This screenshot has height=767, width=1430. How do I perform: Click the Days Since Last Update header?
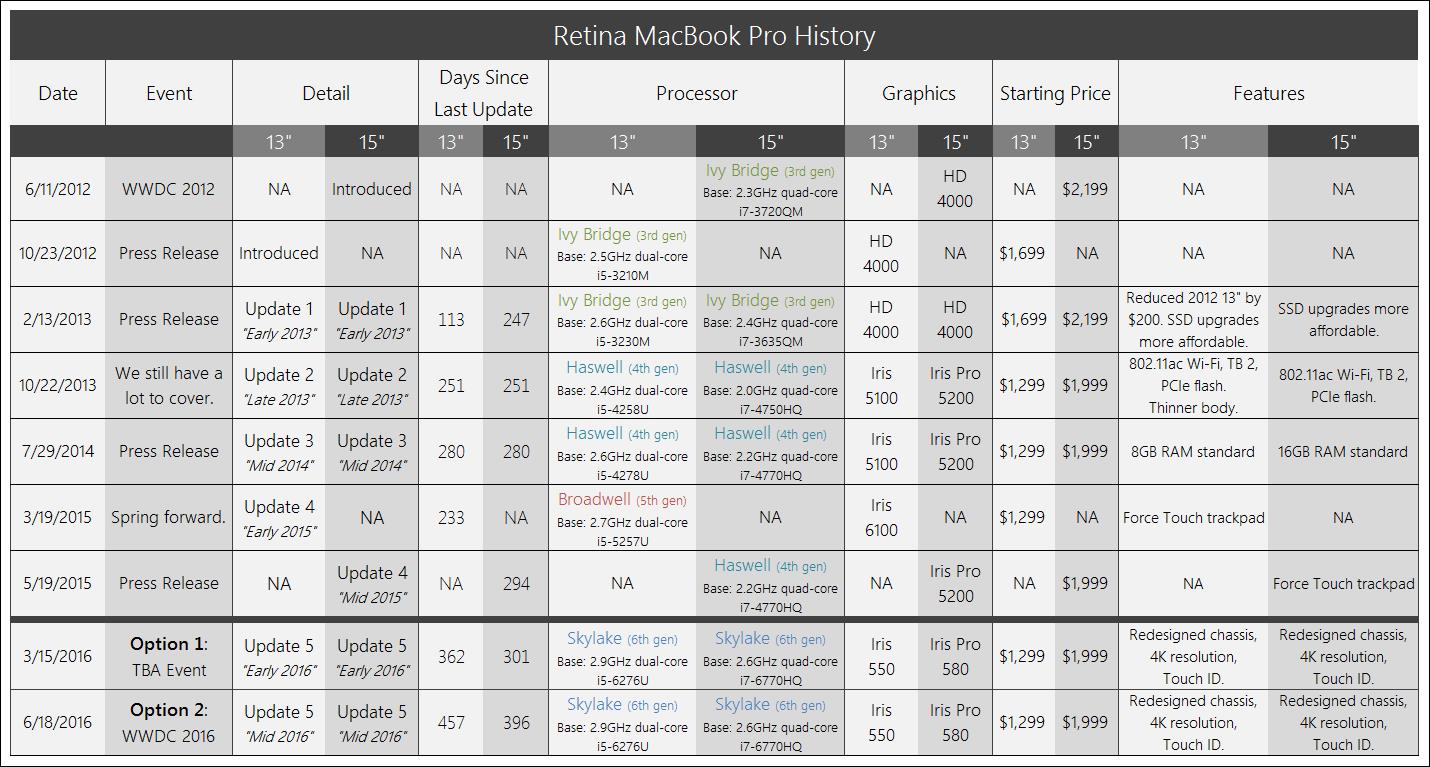tap(483, 93)
